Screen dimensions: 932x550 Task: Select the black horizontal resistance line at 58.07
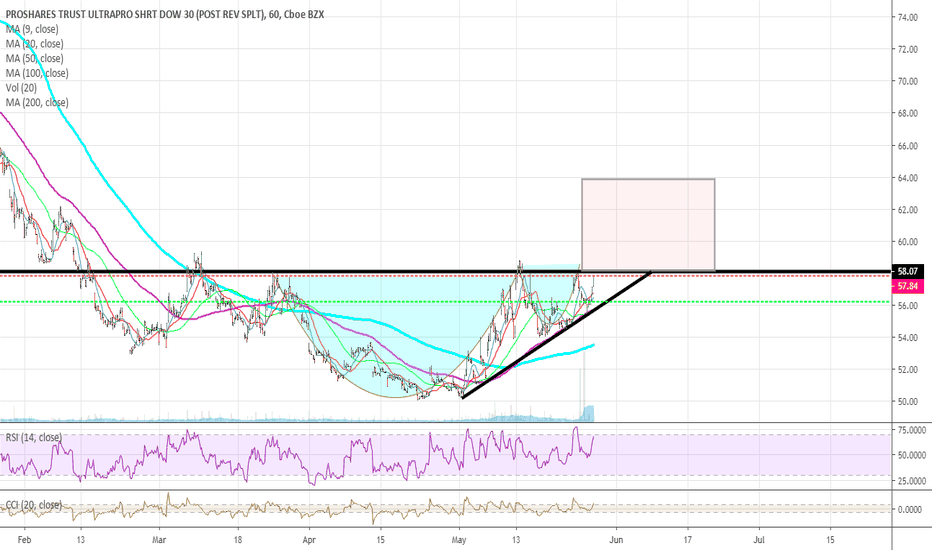point(446,272)
